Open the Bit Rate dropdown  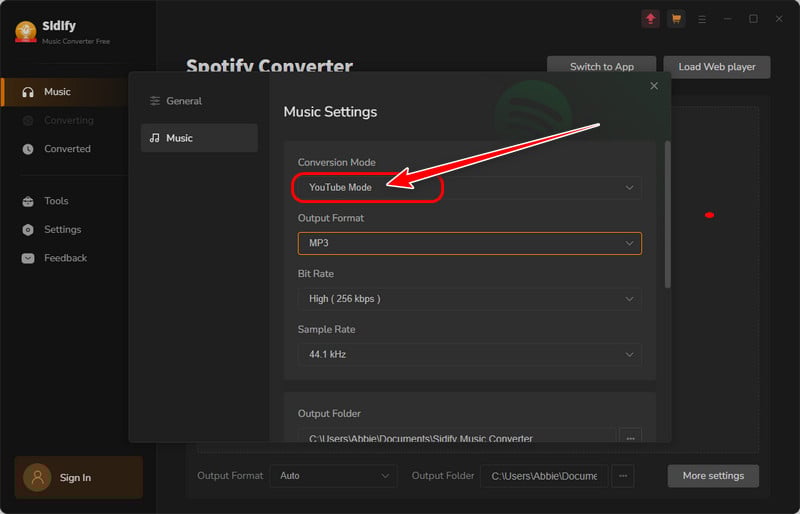click(x=469, y=299)
